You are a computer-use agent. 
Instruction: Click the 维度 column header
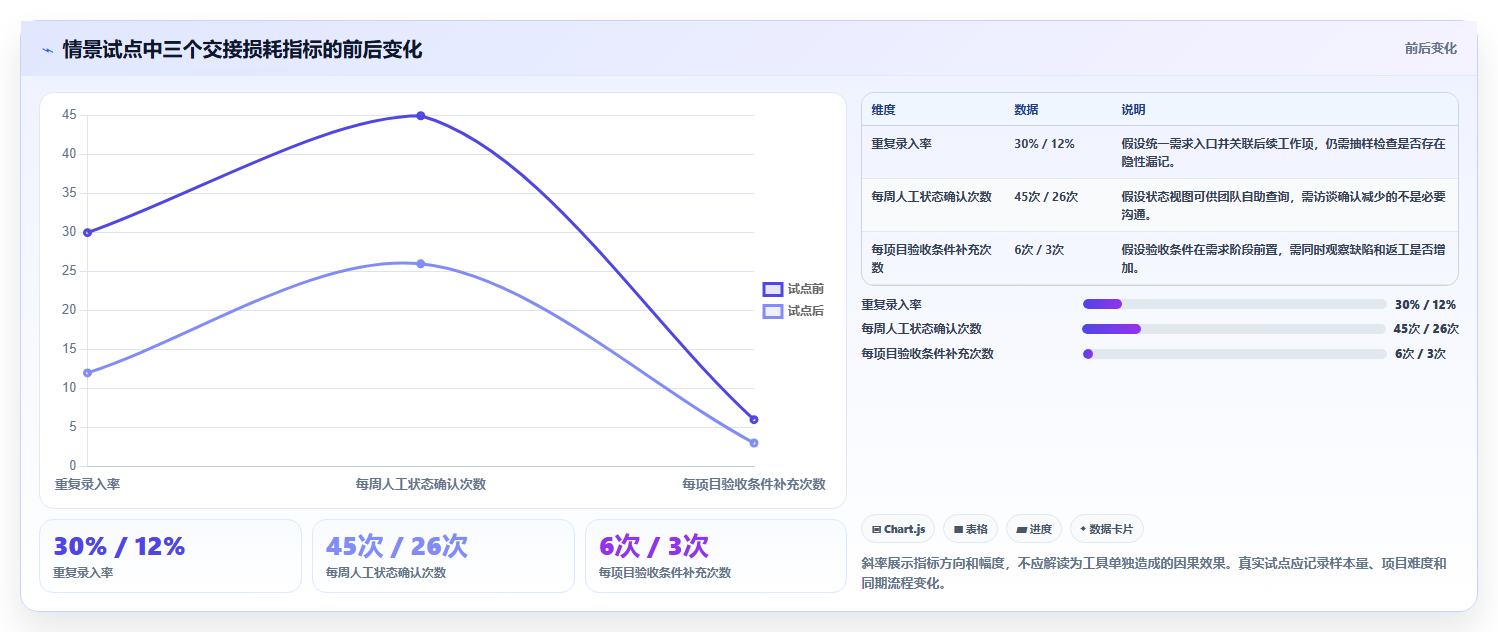click(884, 109)
